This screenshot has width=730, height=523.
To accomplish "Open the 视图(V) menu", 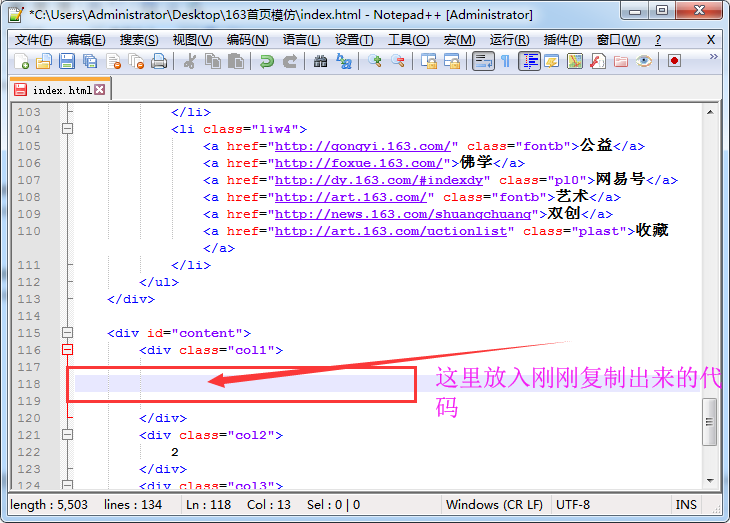I will tap(192, 40).
